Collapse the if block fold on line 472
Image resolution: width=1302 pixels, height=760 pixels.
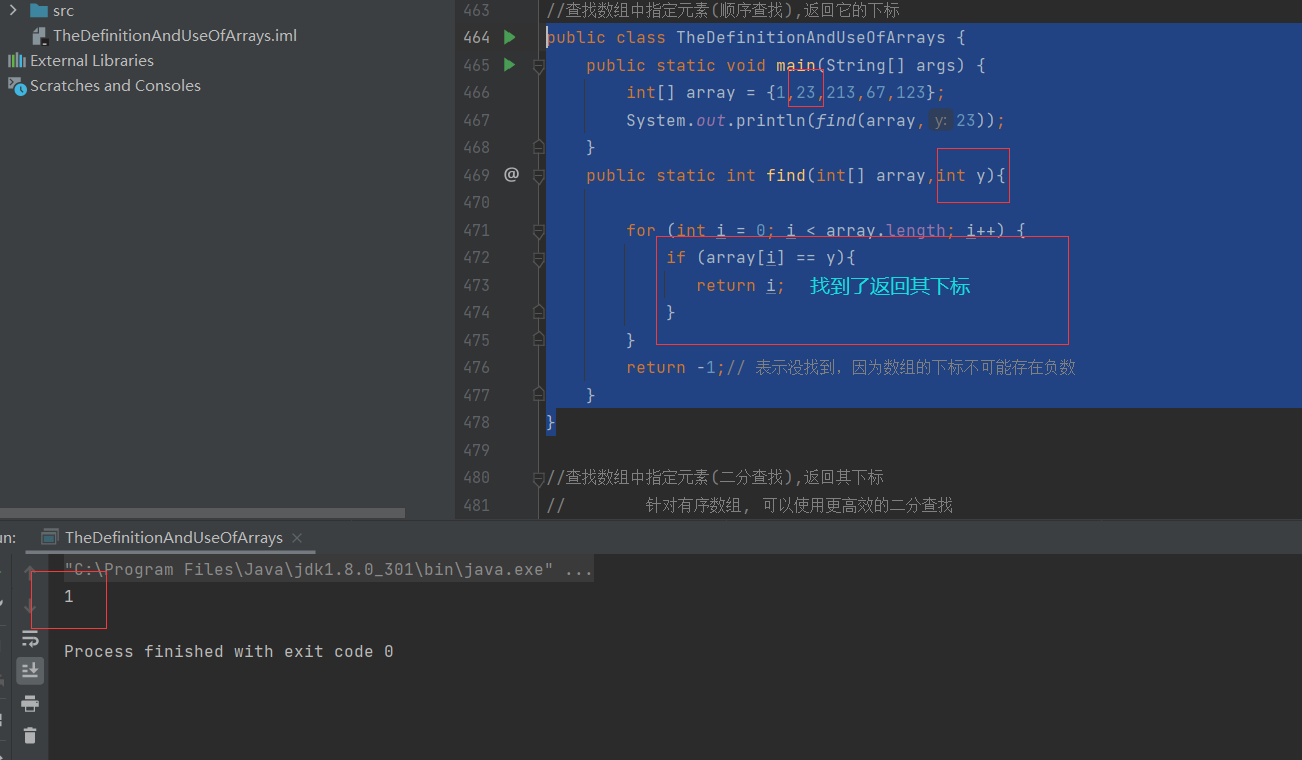click(538, 258)
